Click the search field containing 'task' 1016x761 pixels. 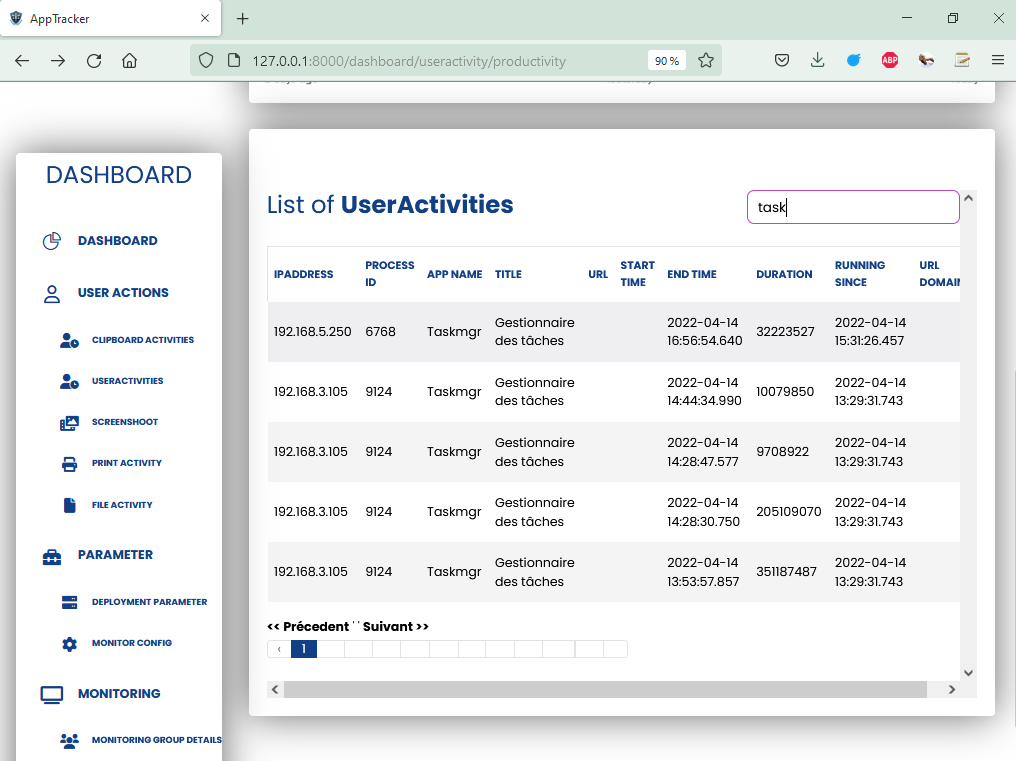[x=852, y=207]
